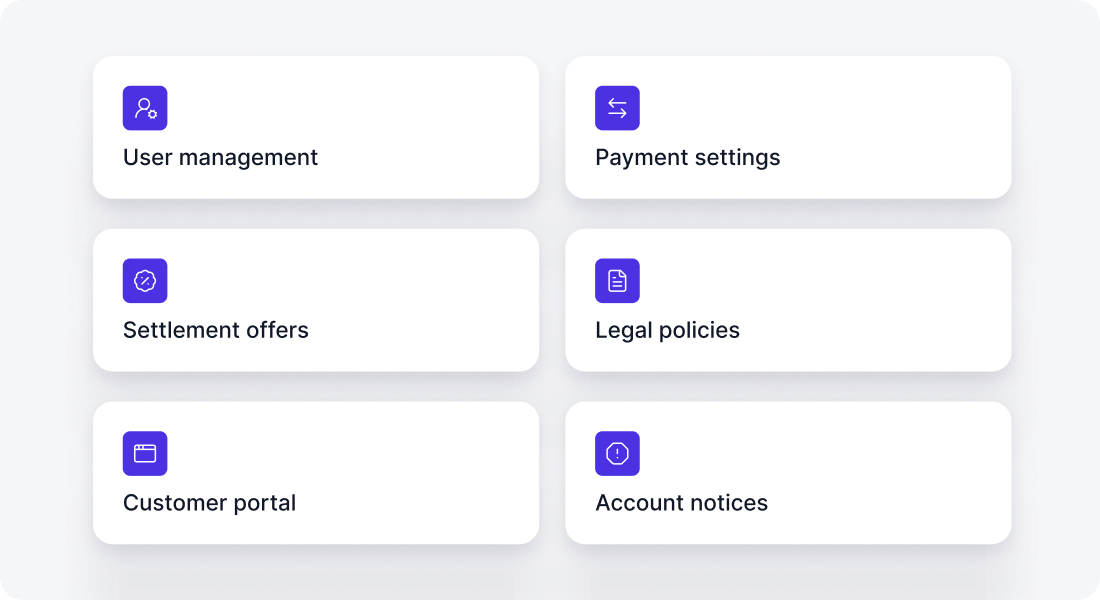The width and height of the screenshot is (1100, 600).
Task: Select the Account notices card
Action: [788, 473]
